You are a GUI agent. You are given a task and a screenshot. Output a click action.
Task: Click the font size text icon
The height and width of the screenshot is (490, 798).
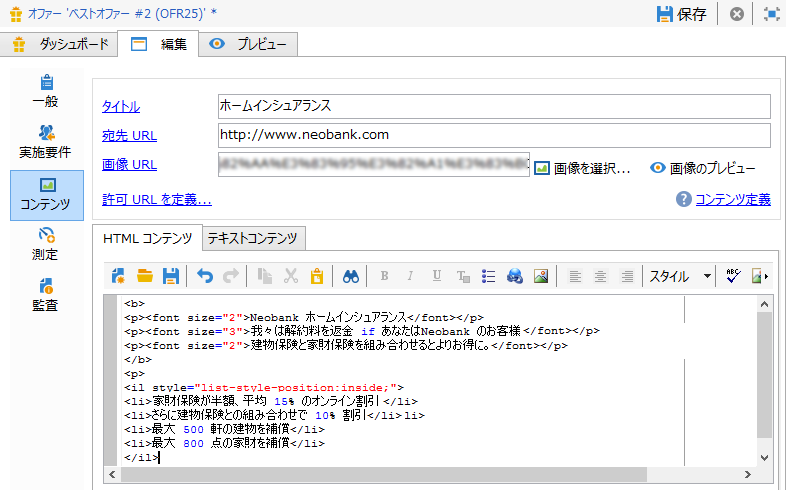pyautogui.click(x=463, y=276)
